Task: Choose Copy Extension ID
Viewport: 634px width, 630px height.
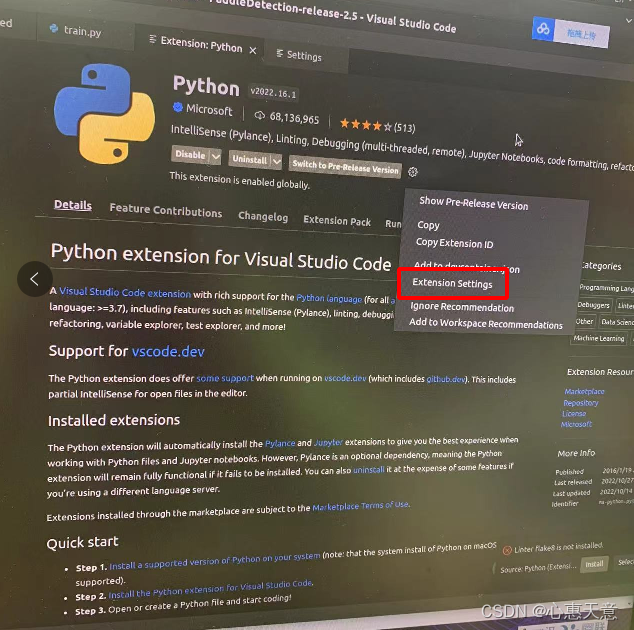Action: [454, 243]
